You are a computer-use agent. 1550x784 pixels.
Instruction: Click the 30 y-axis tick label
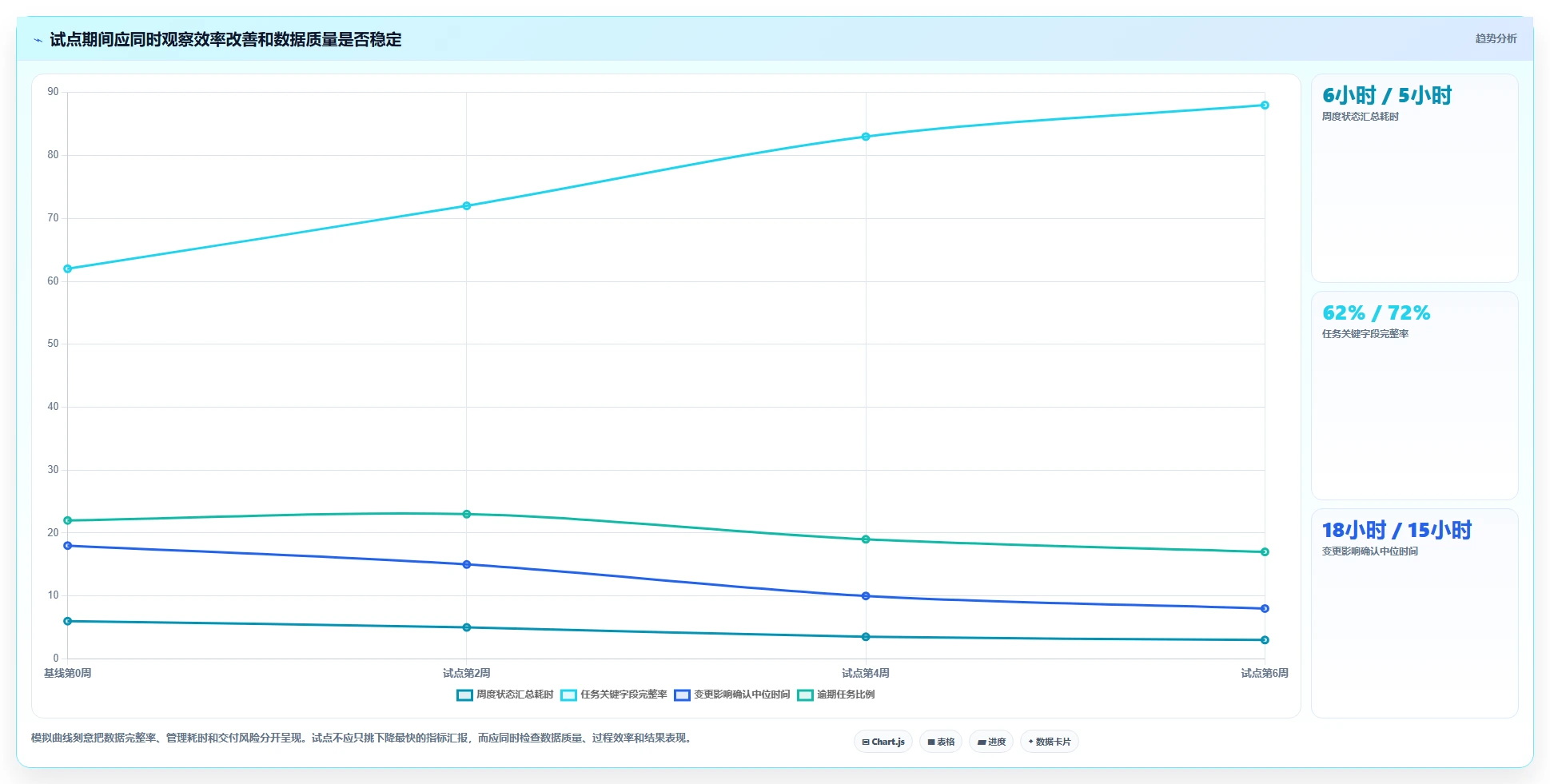[53, 470]
